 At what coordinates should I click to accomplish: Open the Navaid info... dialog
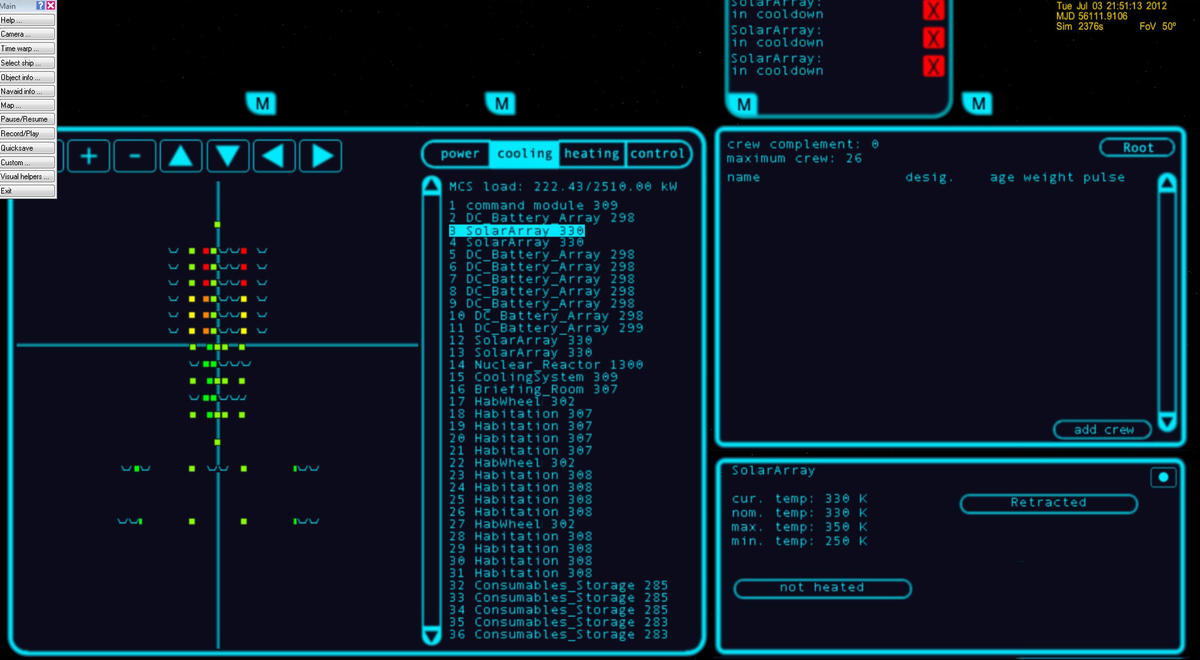click(x=28, y=91)
